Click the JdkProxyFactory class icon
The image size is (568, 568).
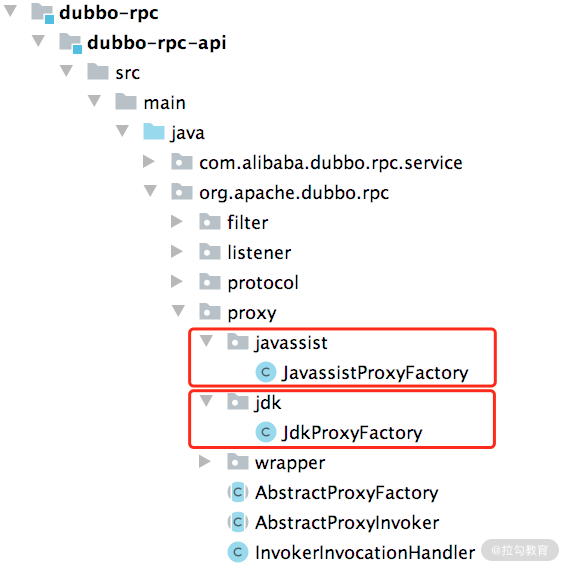coord(266,432)
